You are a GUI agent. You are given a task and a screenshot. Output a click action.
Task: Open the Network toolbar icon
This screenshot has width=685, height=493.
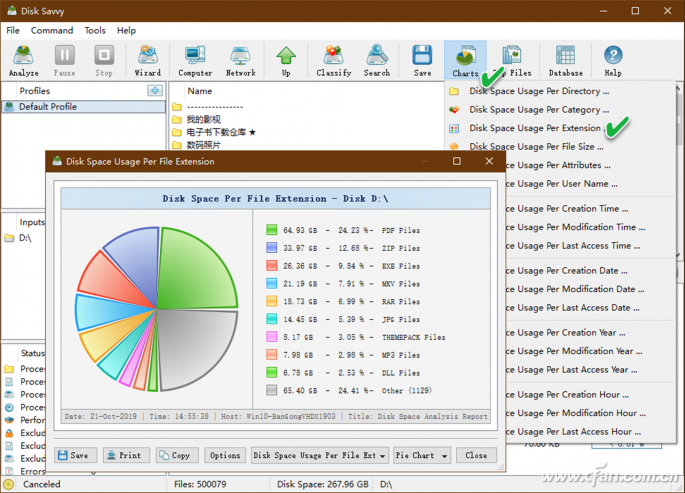pos(241,61)
